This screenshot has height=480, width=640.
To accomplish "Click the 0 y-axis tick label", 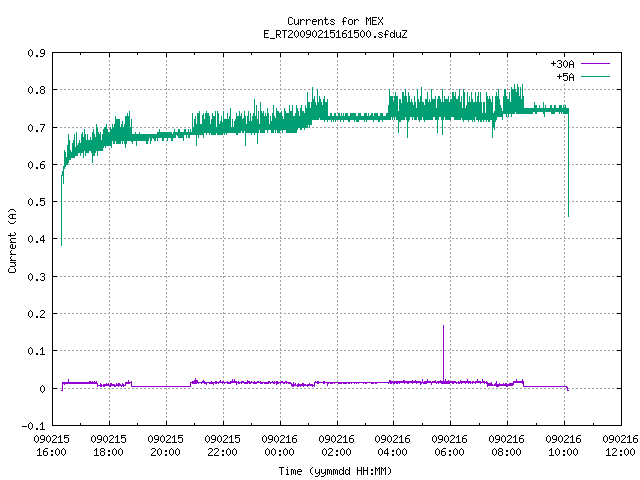I will (42, 389).
